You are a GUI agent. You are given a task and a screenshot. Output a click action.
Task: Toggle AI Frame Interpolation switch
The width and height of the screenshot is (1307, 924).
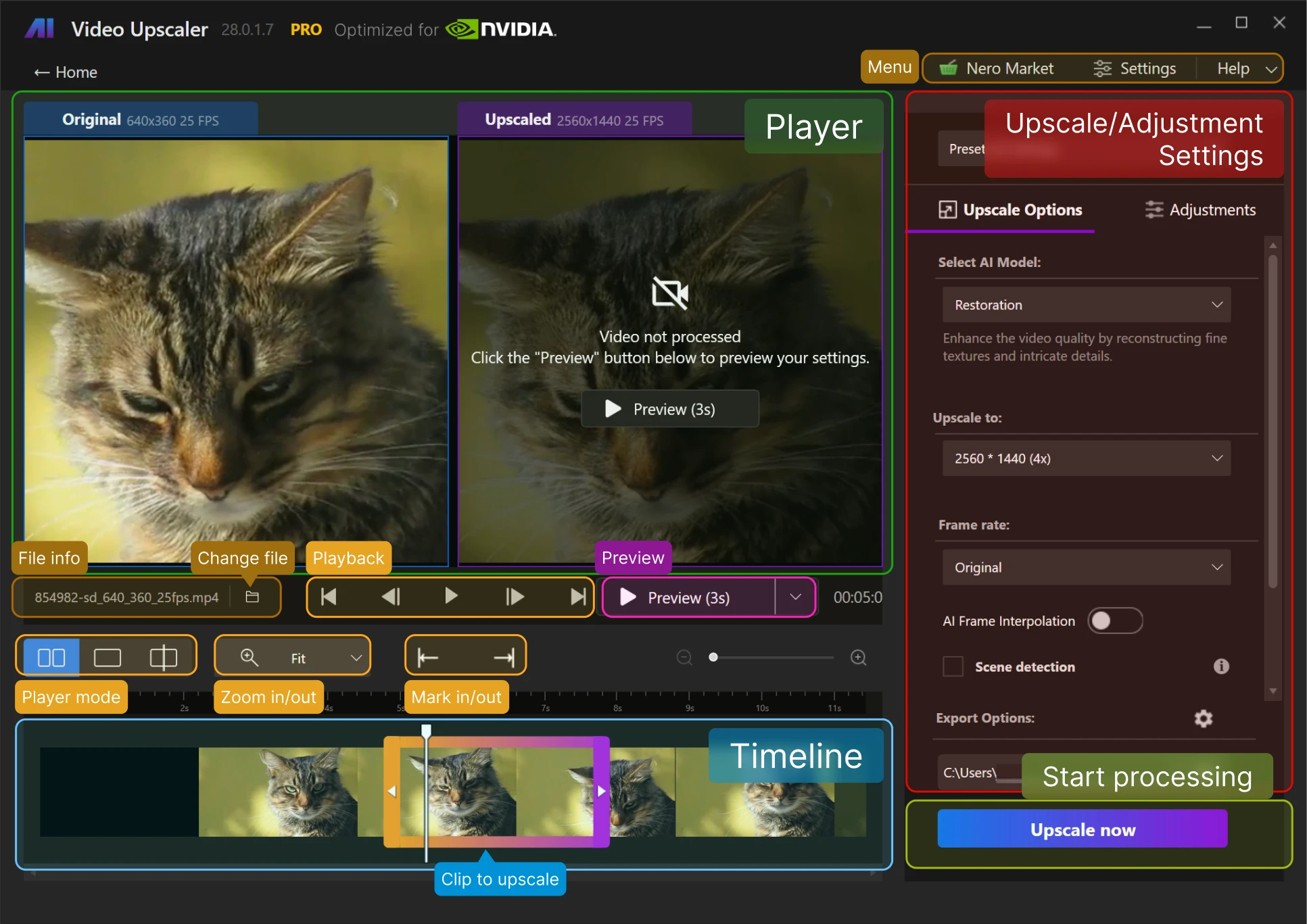[x=1114, y=621]
